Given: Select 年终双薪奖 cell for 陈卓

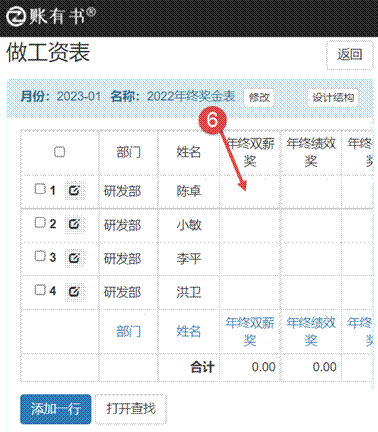Looking at the screenshot, I should (250, 192).
